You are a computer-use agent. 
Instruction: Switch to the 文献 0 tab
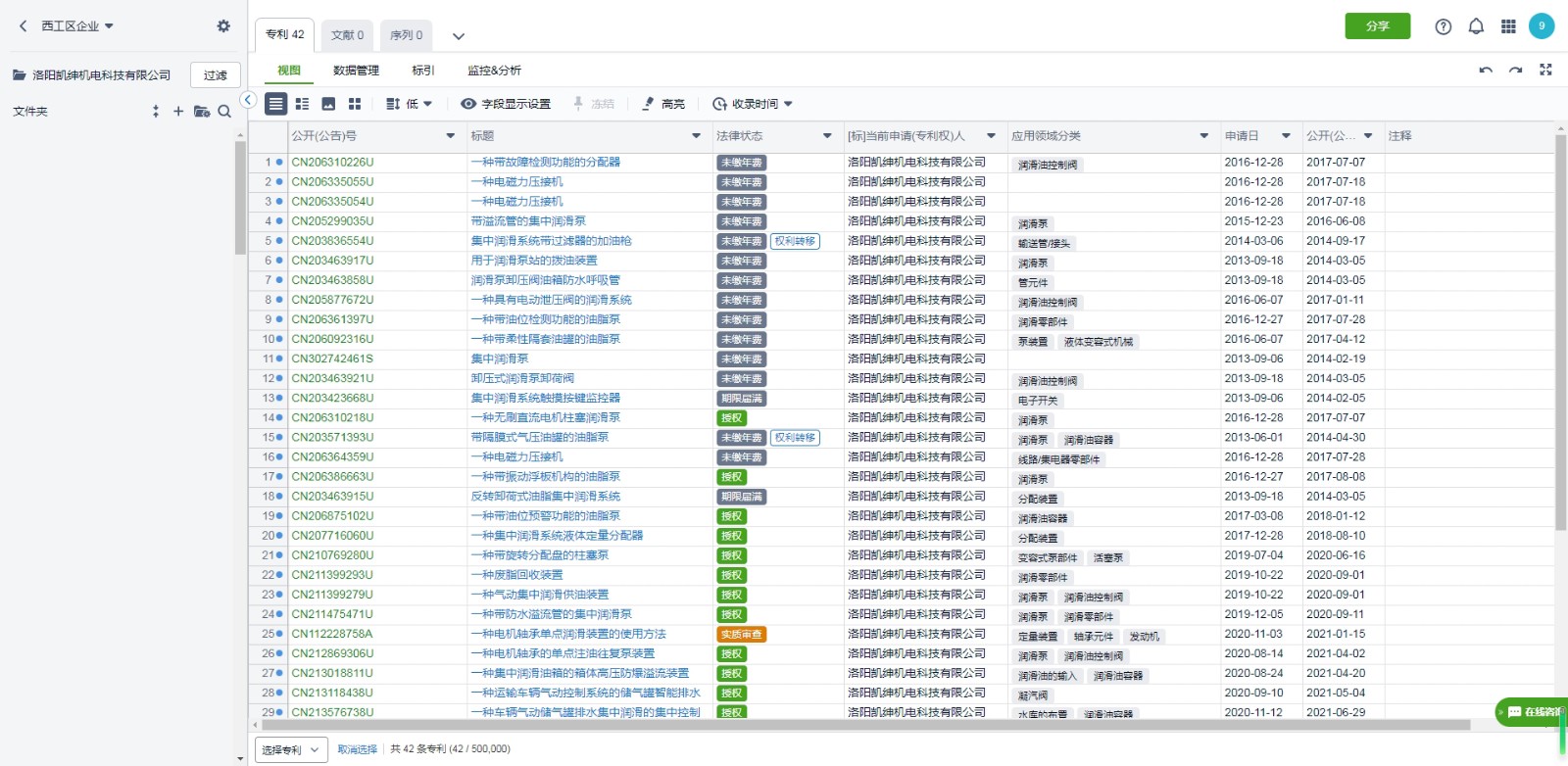tap(347, 35)
